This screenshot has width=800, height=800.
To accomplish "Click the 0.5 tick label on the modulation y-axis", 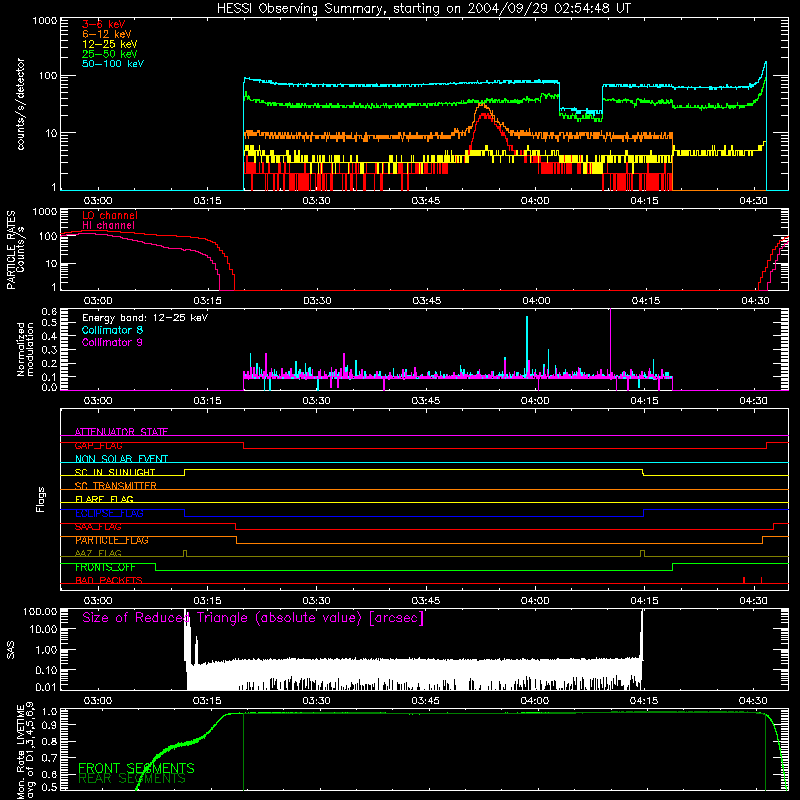I will (x=49, y=323).
